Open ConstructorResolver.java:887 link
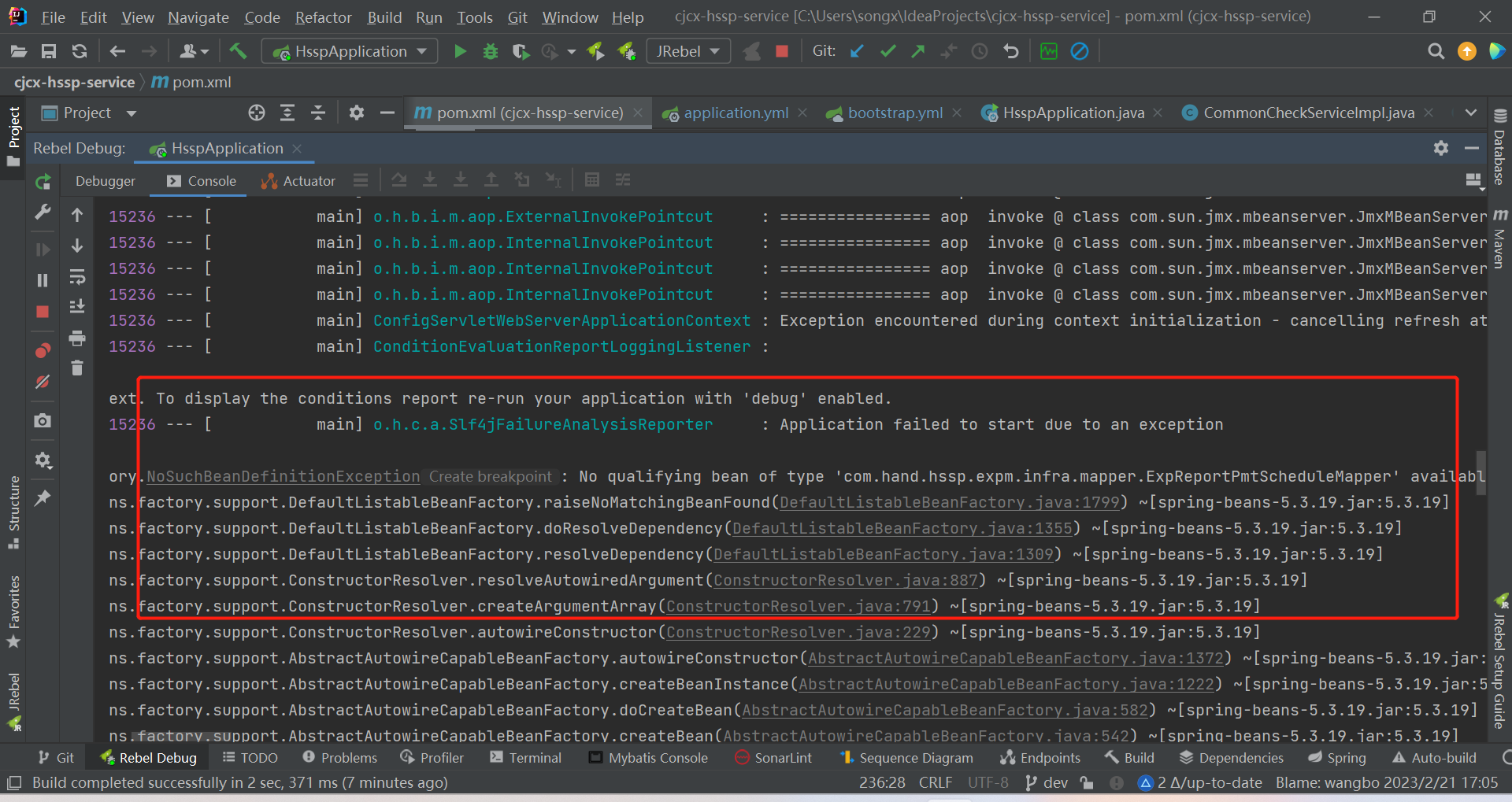Screen dimensions: 1512x802 click(846, 580)
